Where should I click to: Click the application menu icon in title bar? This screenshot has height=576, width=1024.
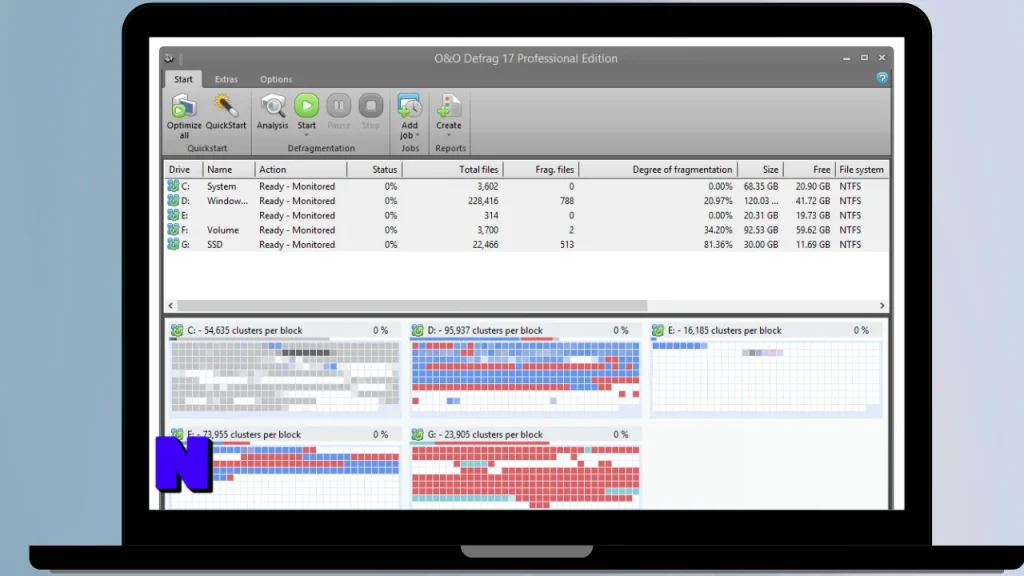click(x=169, y=58)
